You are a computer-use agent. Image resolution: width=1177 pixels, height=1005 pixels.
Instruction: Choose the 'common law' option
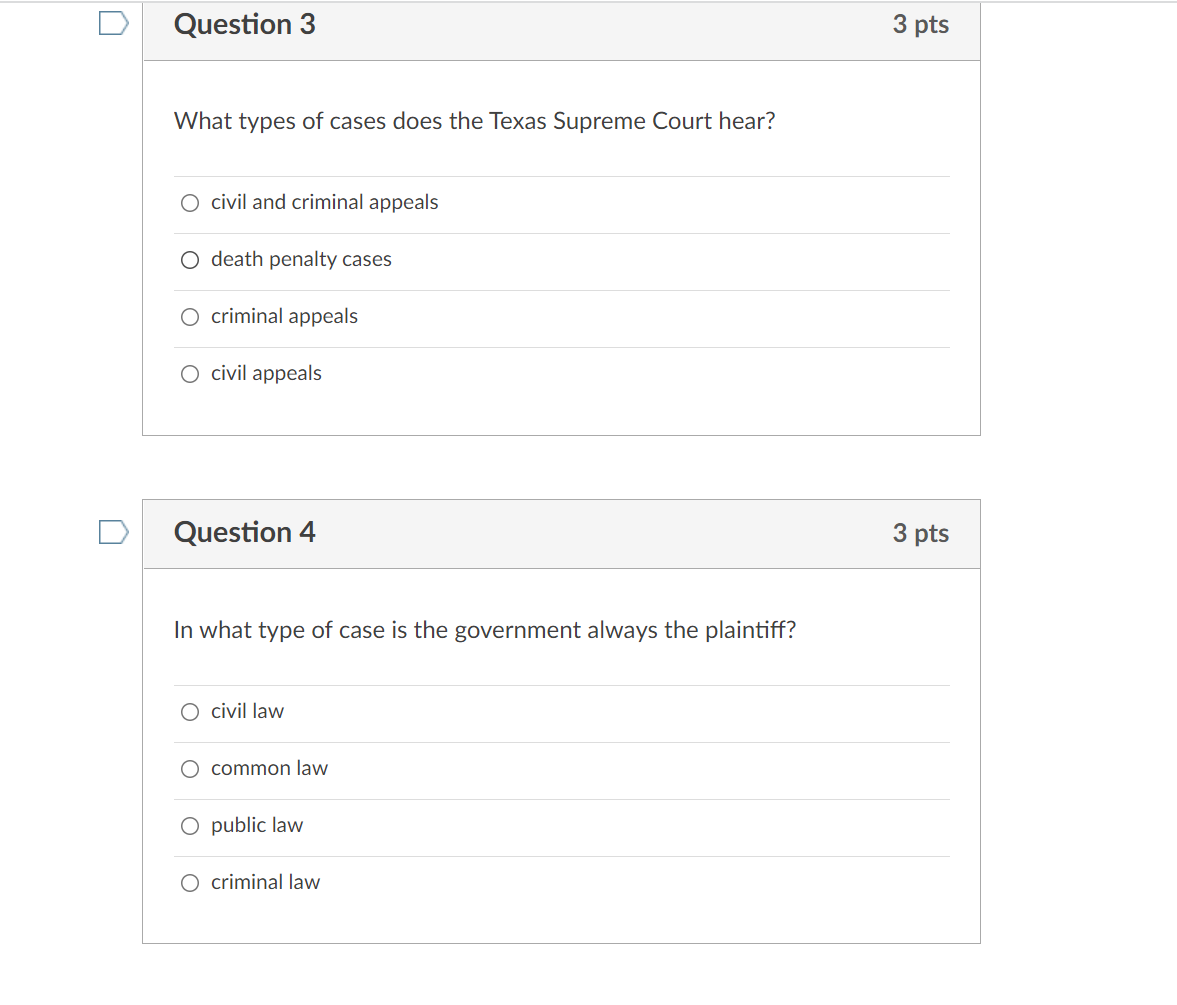tap(190, 769)
